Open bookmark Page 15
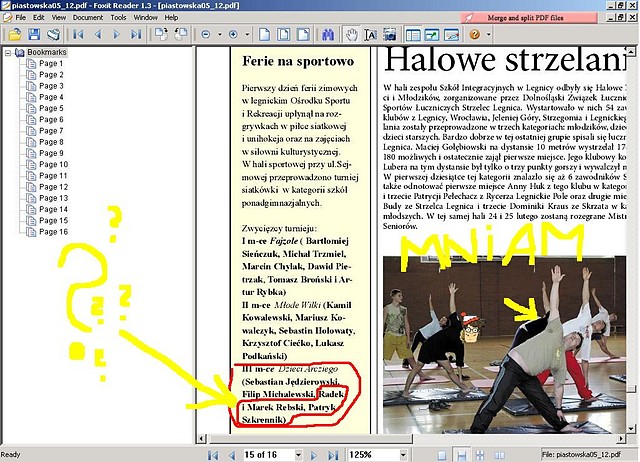 tap(53, 220)
